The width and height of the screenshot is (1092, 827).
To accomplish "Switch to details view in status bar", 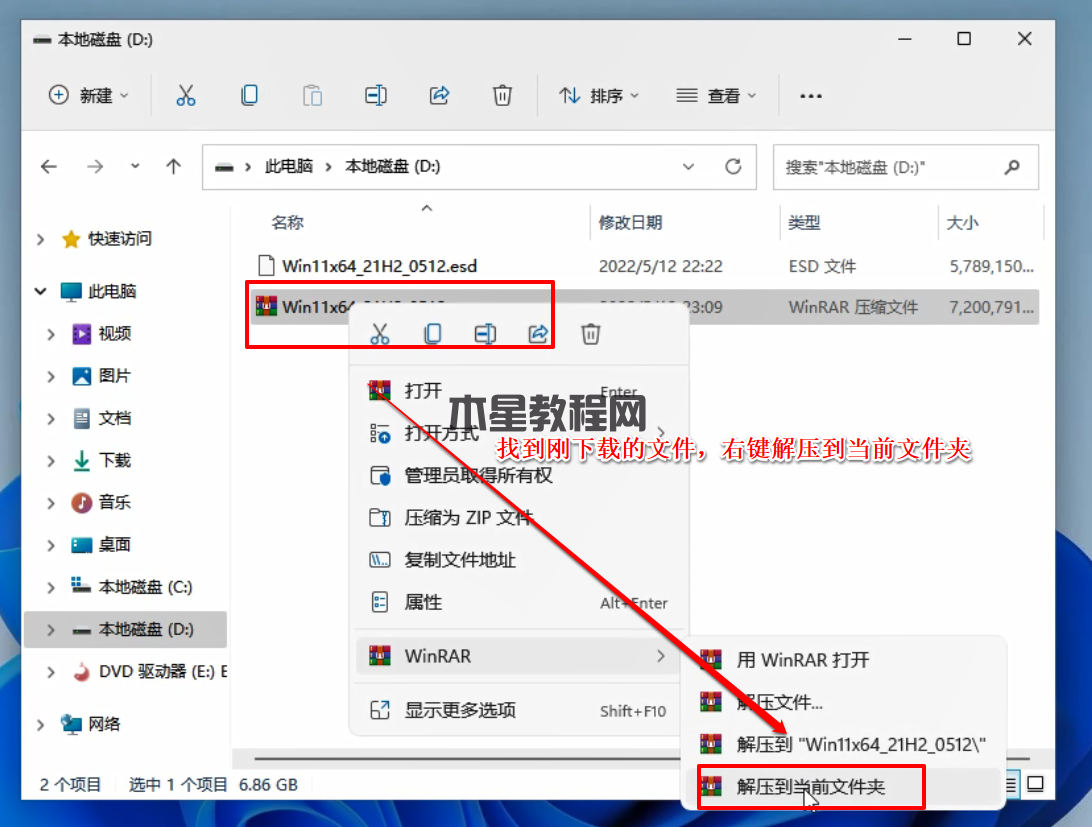I will point(1010,785).
